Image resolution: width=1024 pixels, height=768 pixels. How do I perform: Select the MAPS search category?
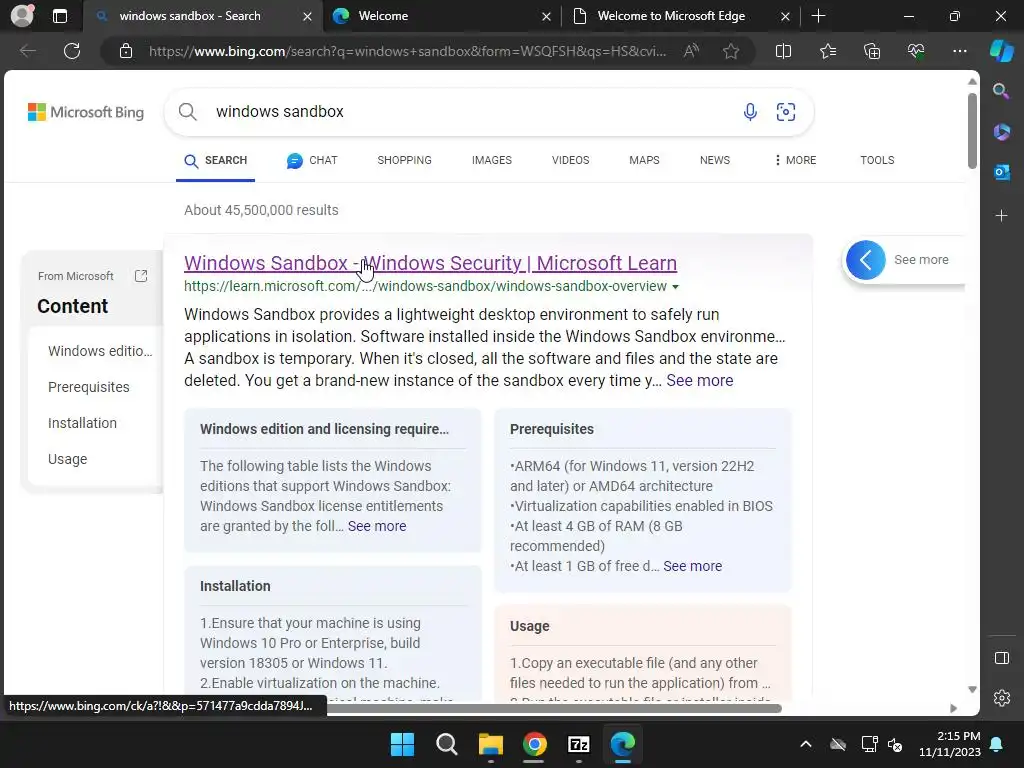pyautogui.click(x=644, y=161)
